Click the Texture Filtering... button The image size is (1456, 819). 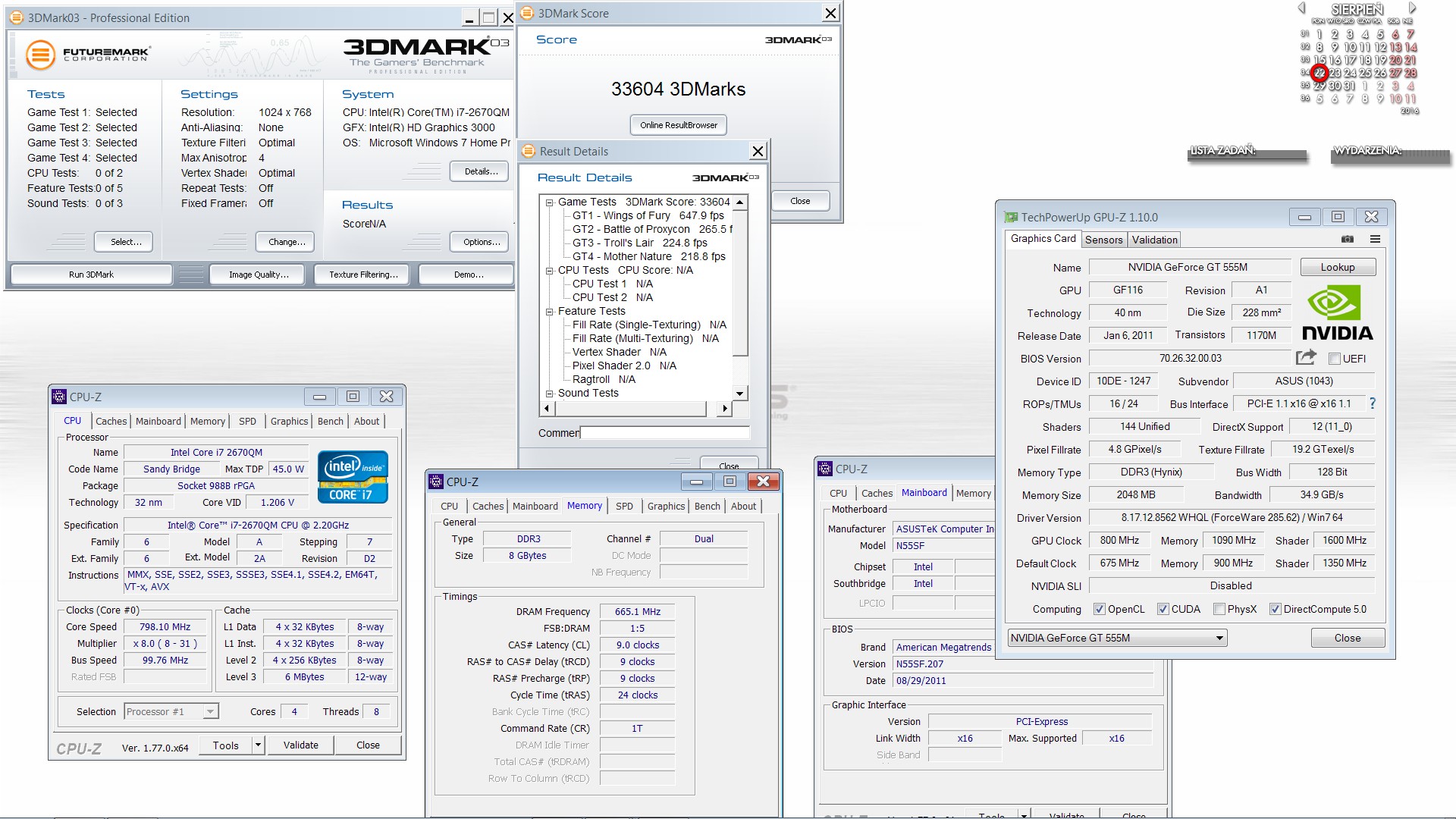pyautogui.click(x=363, y=275)
